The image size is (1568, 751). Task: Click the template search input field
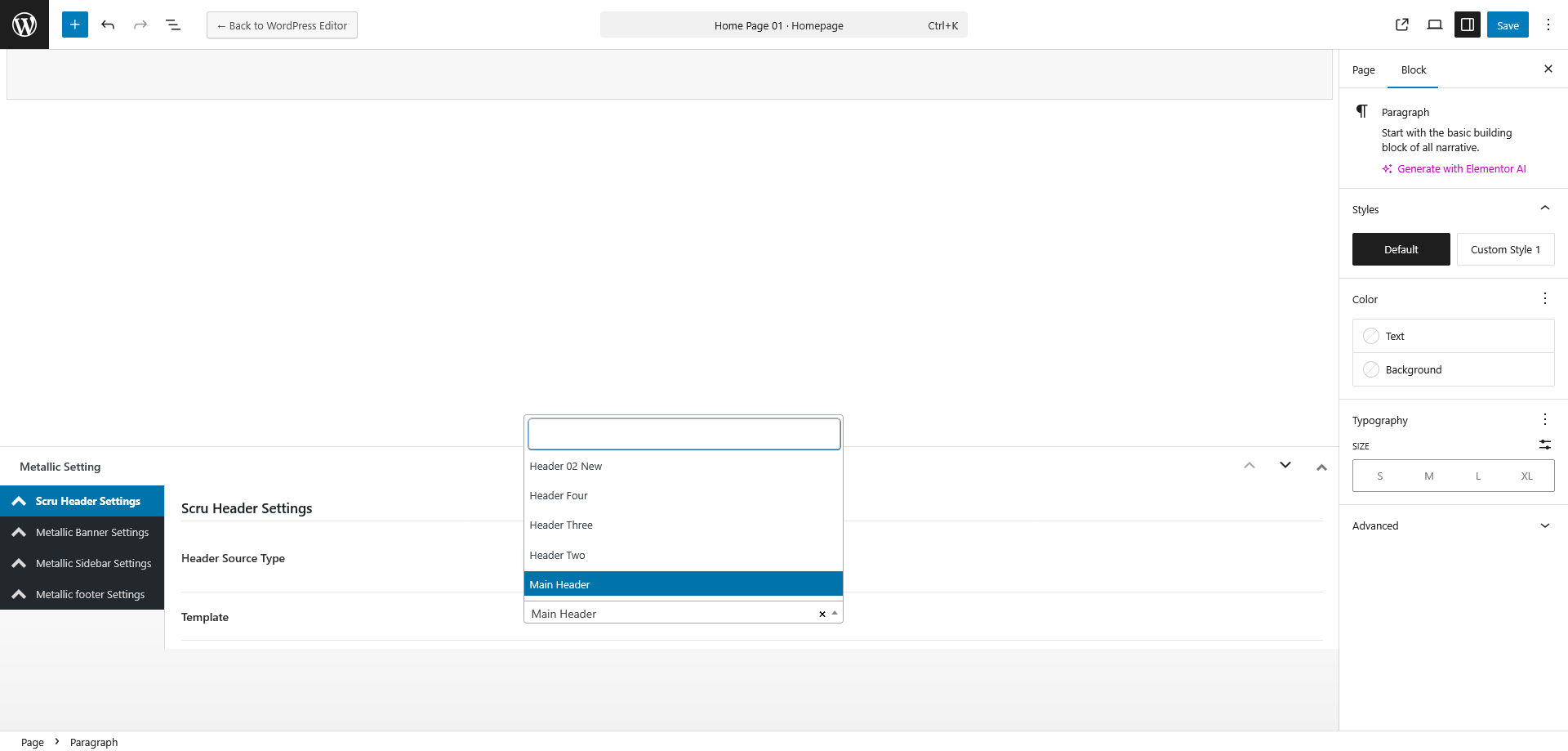684,434
